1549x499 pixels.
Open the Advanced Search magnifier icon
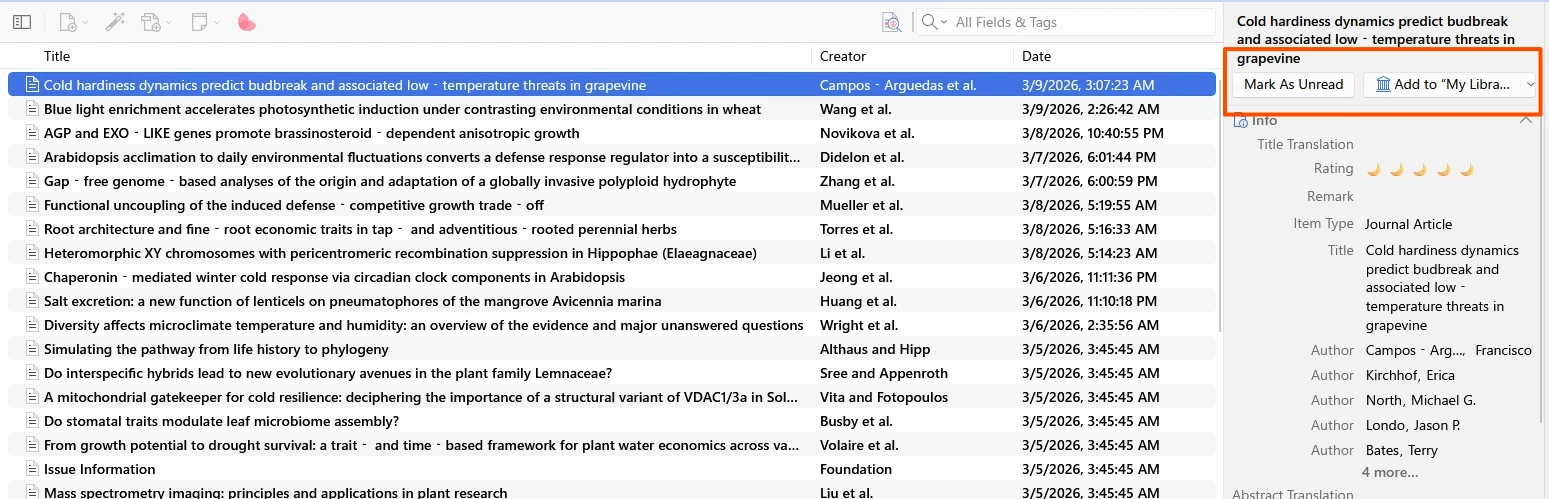(891, 22)
